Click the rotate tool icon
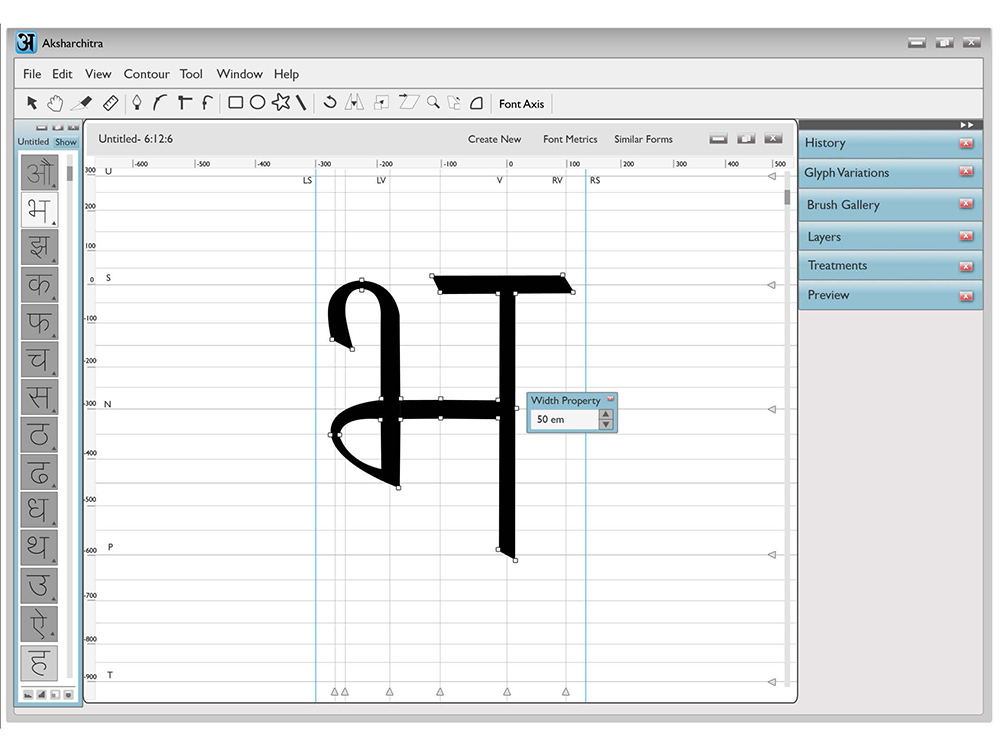 (x=329, y=102)
